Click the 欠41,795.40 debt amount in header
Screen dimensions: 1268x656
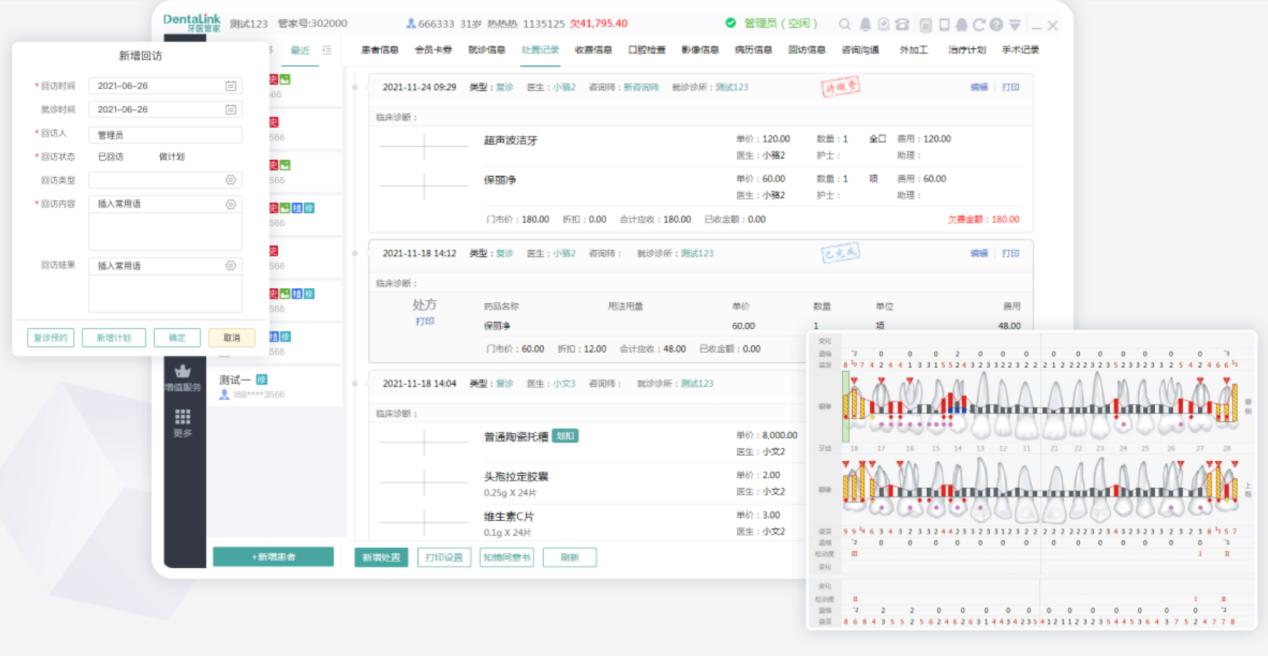(x=599, y=24)
